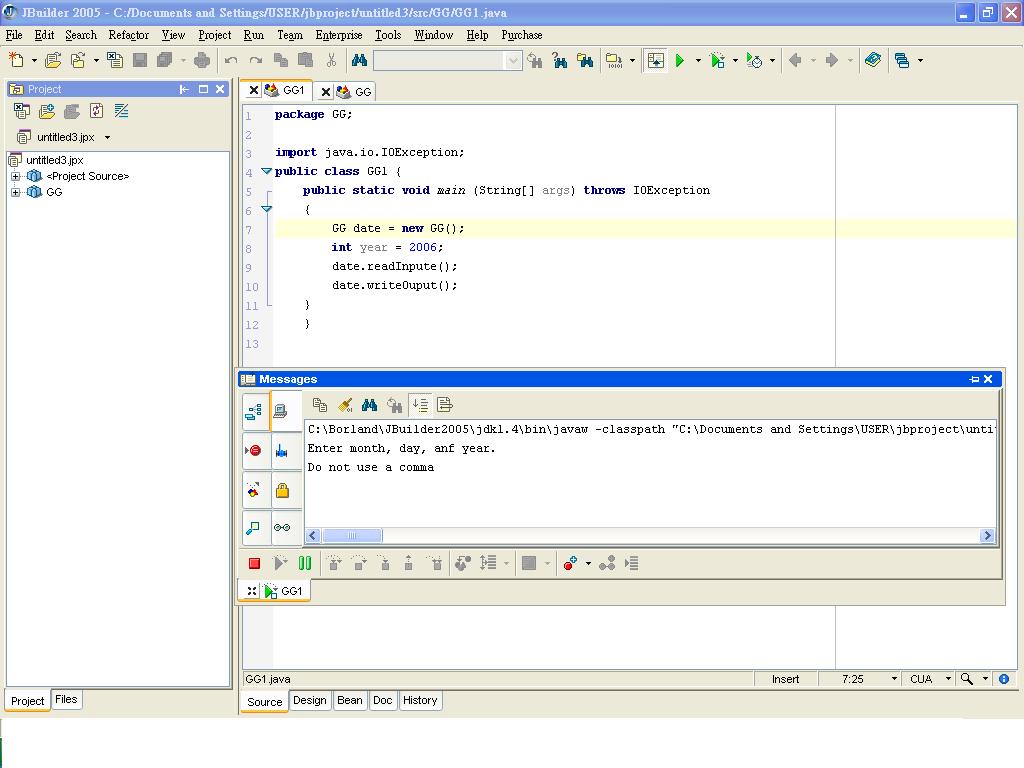Click binoculars search icon in Messages pane
This screenshot has width=1024, height=768.
(370, 405)
